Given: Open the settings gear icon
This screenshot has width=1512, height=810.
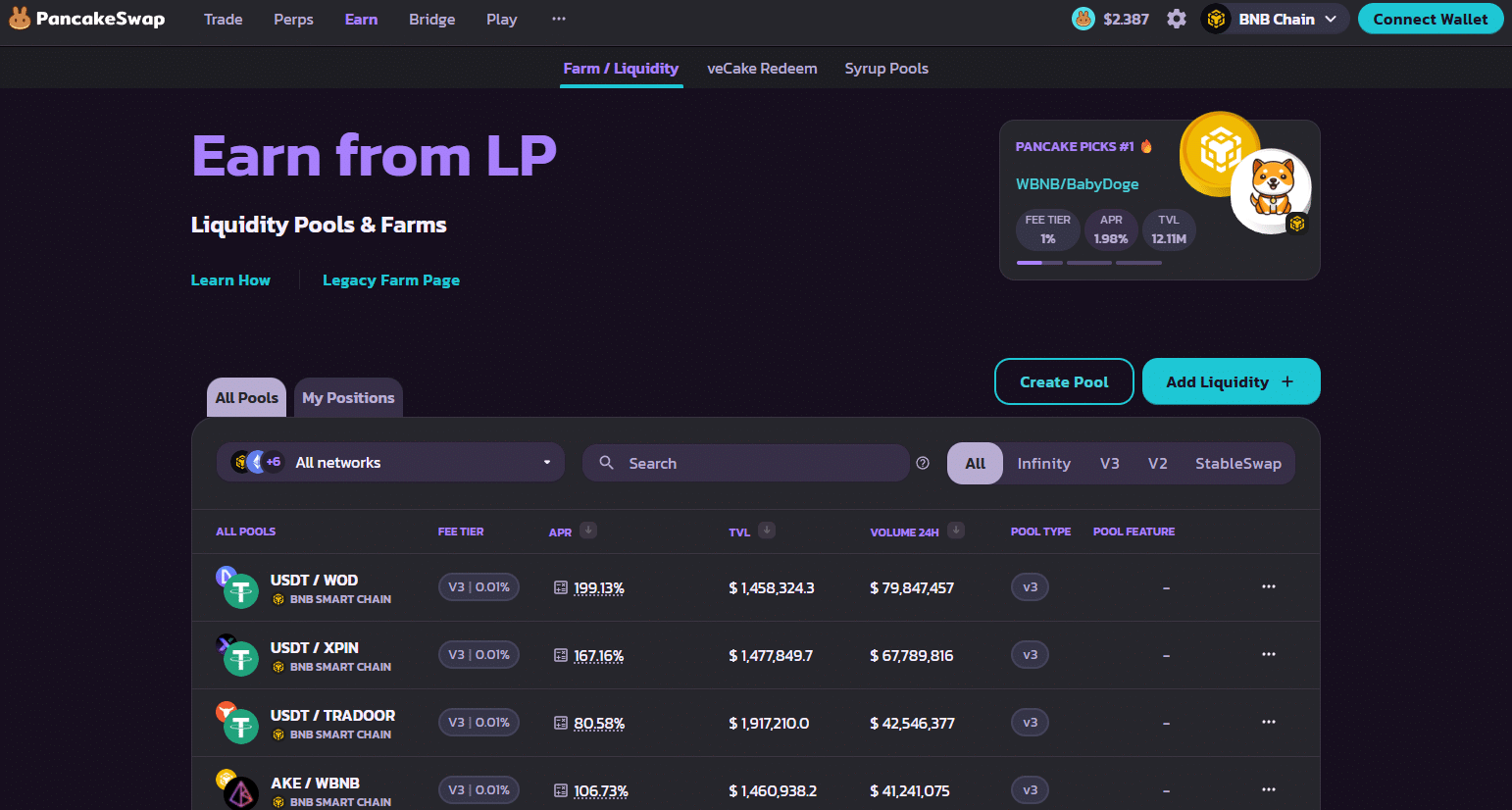Looking at the screenshot, I should tap(1177, 19).
